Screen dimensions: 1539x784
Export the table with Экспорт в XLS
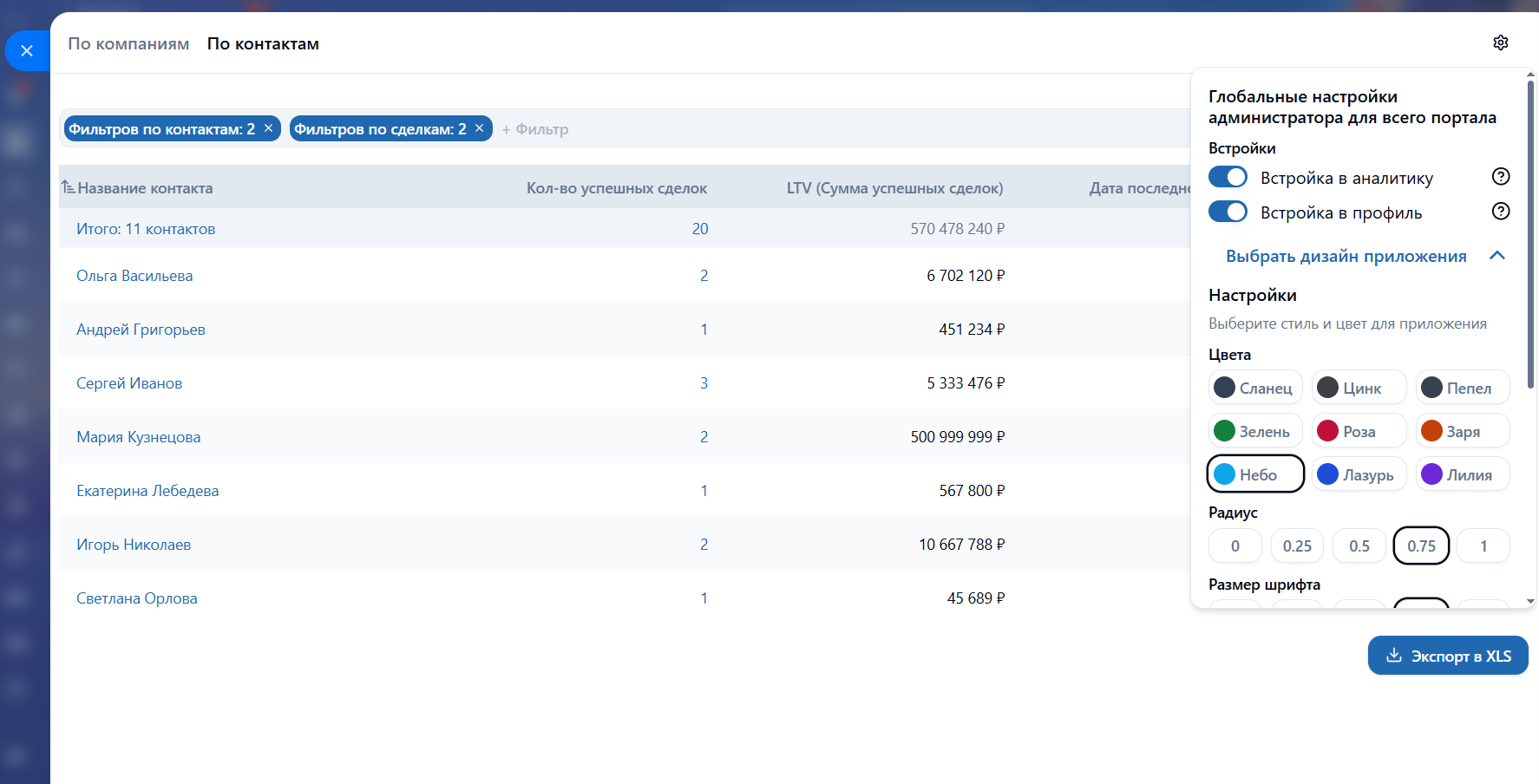pos(1447,656)
